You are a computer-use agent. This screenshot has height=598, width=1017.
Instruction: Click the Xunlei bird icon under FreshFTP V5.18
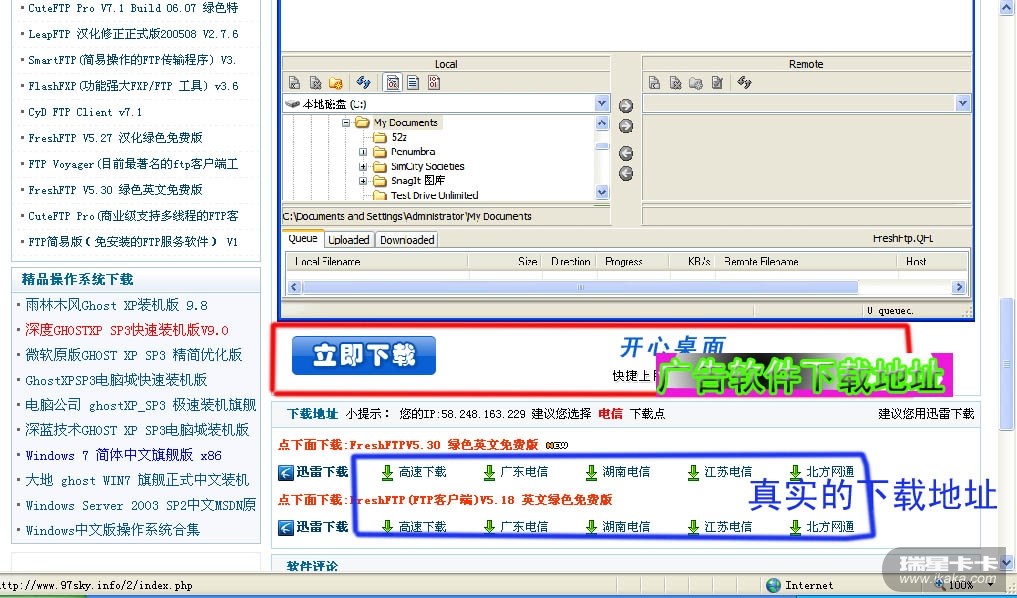[286, 527]
